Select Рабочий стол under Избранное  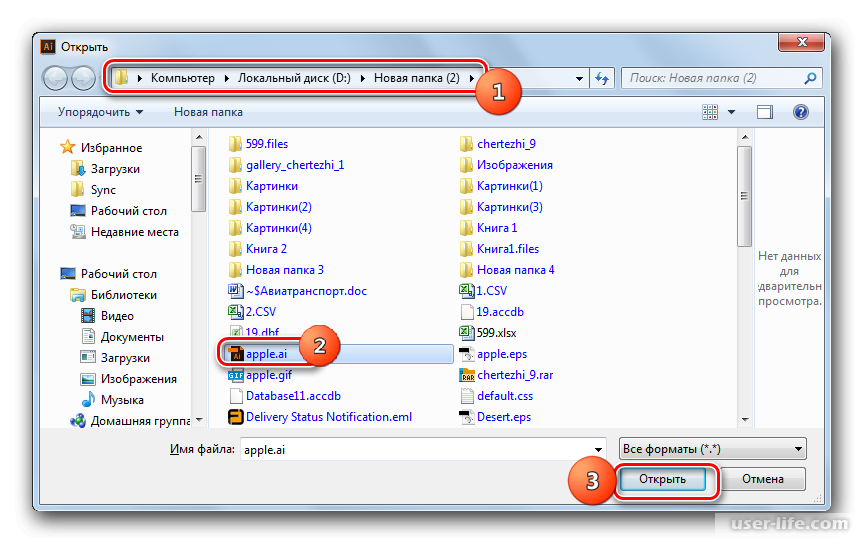(x=128, y=211)
